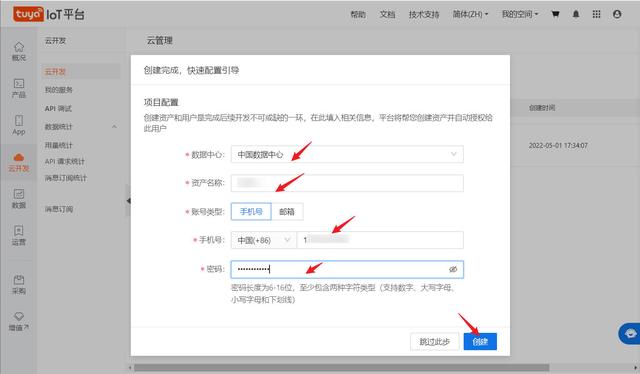Collapse the side menu arrow handle
Image resolution: width=640 pixels, height=374 pixels.
click(128, 200)
